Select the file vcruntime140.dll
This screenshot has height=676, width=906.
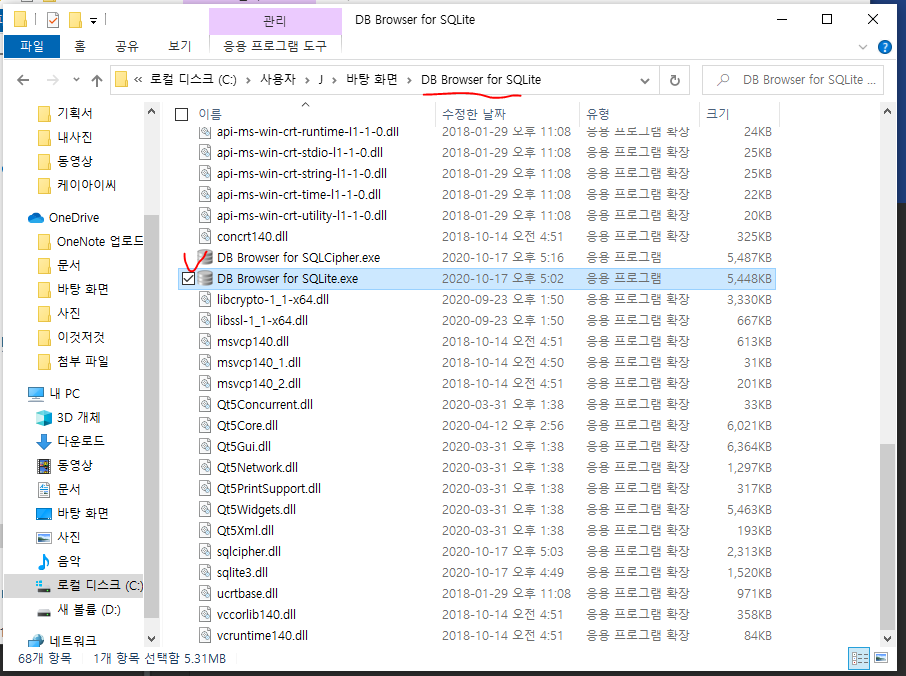point(262,636)
